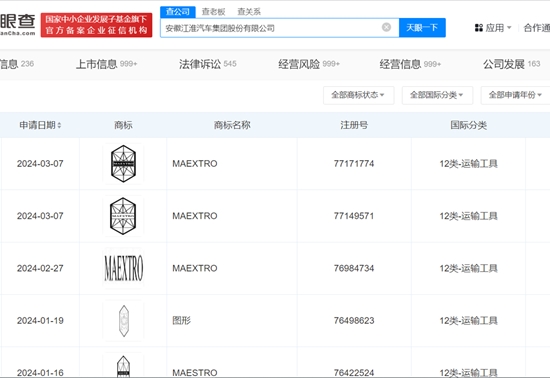This screenshot has width=550, height=378.
Task: Expand the 全部申请年份 filter
Action: [515, 95]
